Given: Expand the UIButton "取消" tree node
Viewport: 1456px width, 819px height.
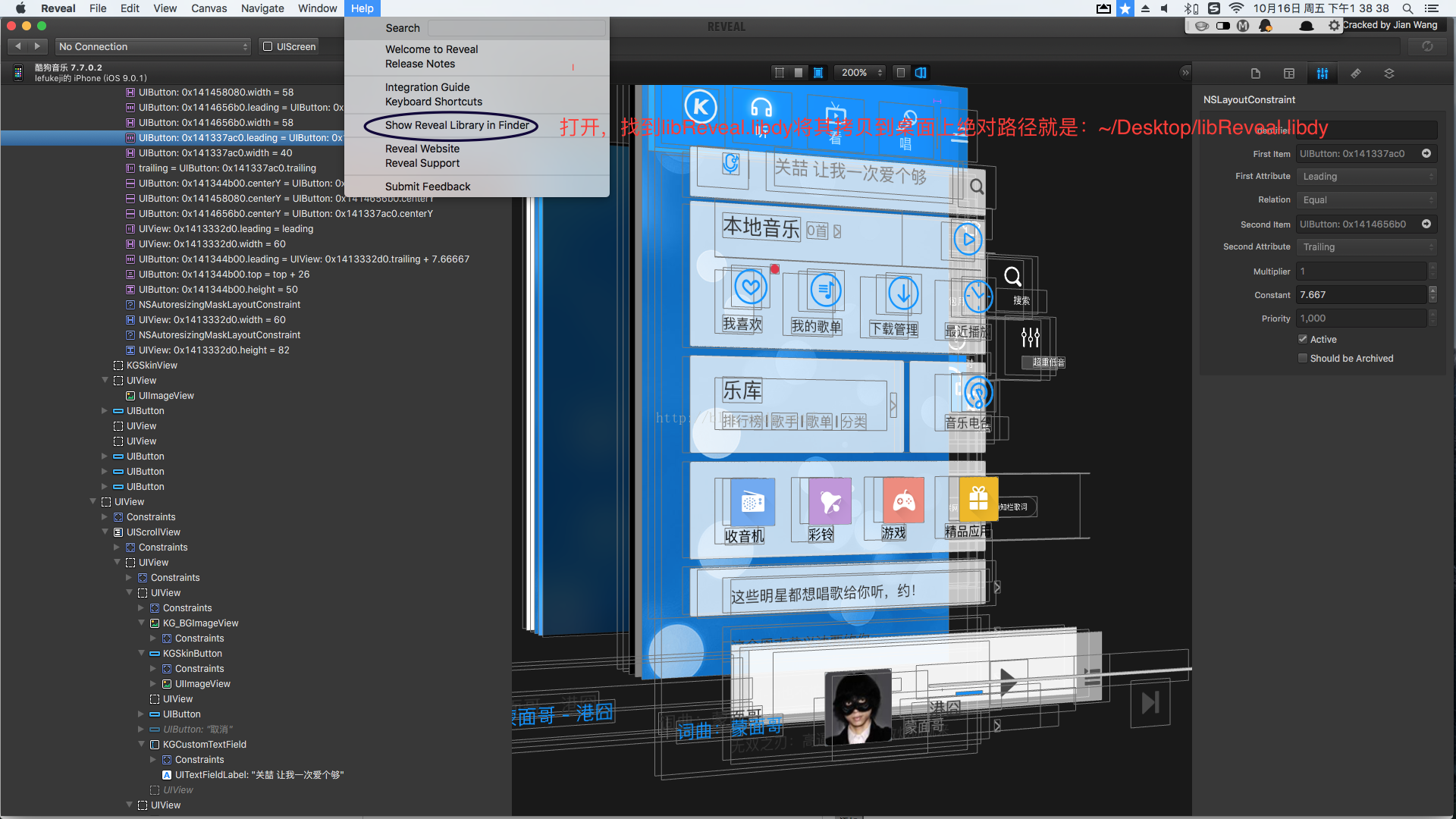Looking at the screenshot, I should coord(141,729).
